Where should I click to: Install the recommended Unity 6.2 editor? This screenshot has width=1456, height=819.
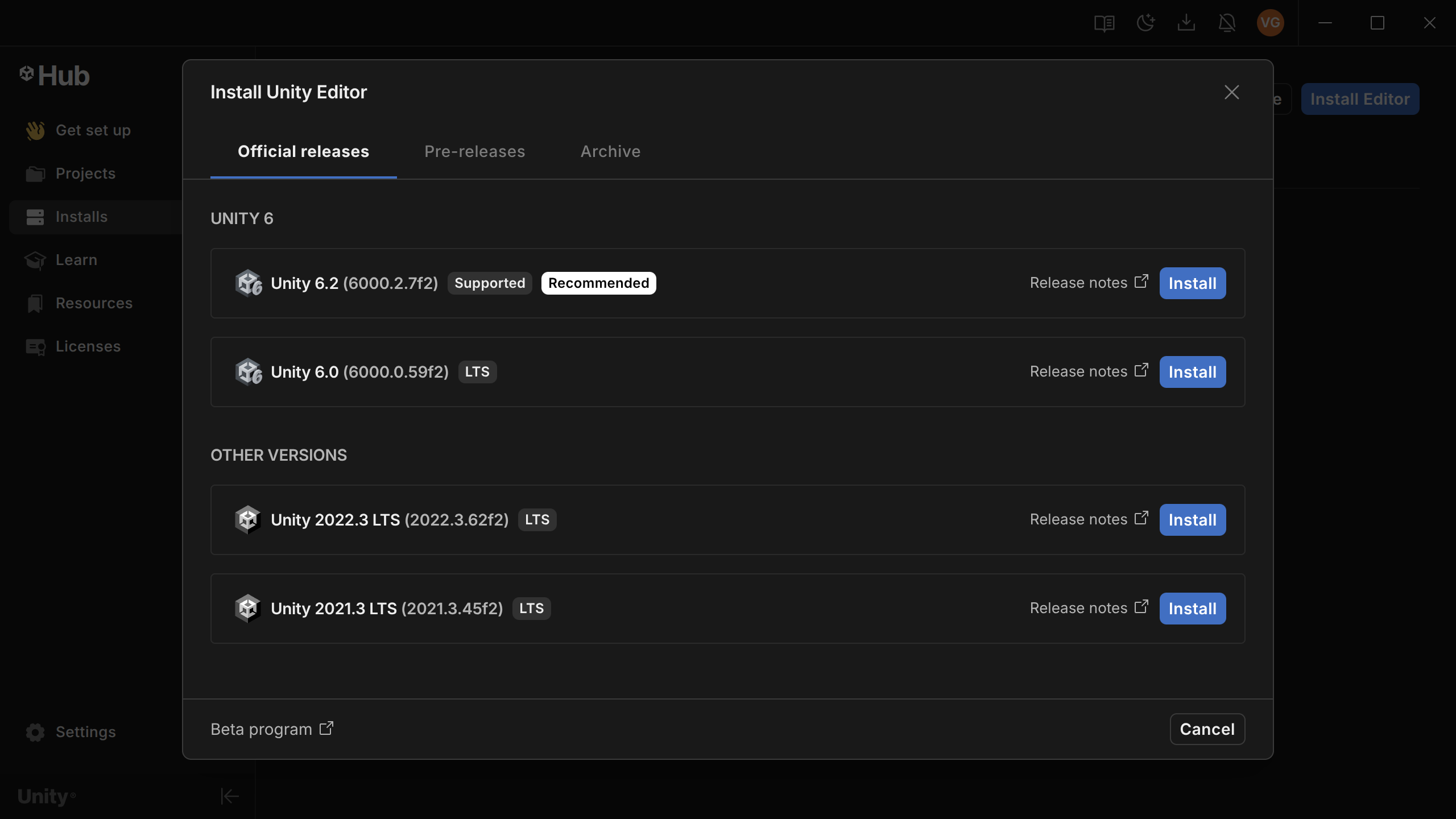[1192, 283]
